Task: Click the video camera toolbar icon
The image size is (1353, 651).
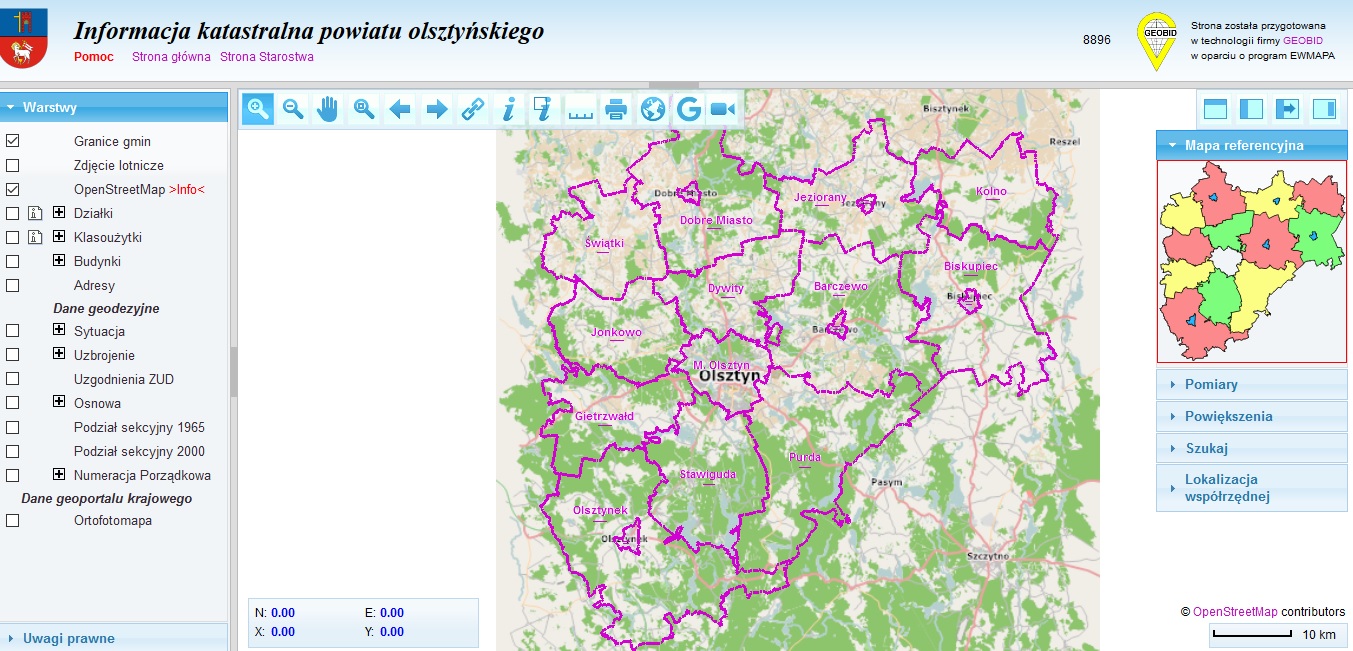Action: 723,109
